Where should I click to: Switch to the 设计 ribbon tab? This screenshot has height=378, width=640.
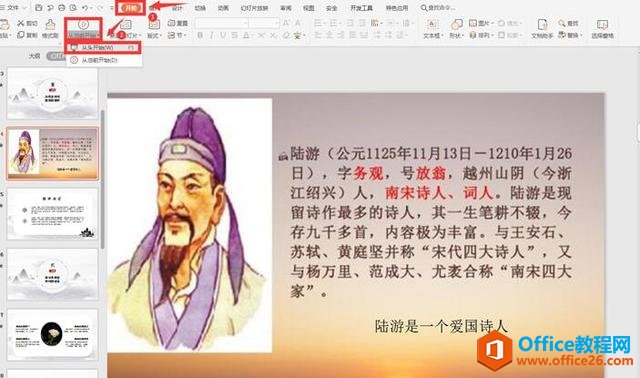coord(177,8)
